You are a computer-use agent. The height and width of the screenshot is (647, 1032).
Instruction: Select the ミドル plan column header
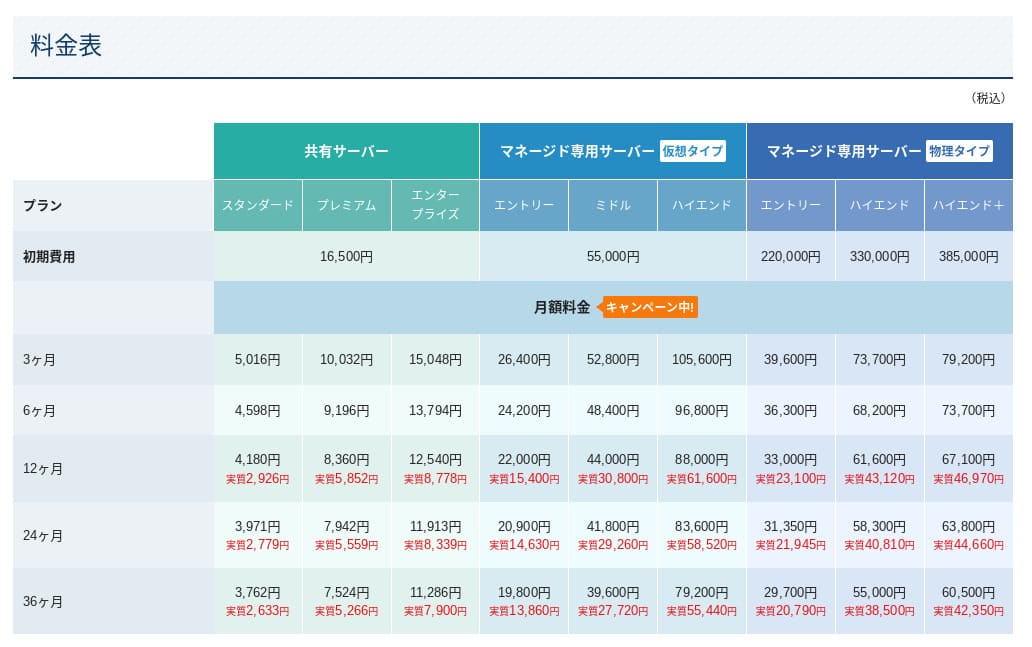pyautogui.click(x=613, y=205)
